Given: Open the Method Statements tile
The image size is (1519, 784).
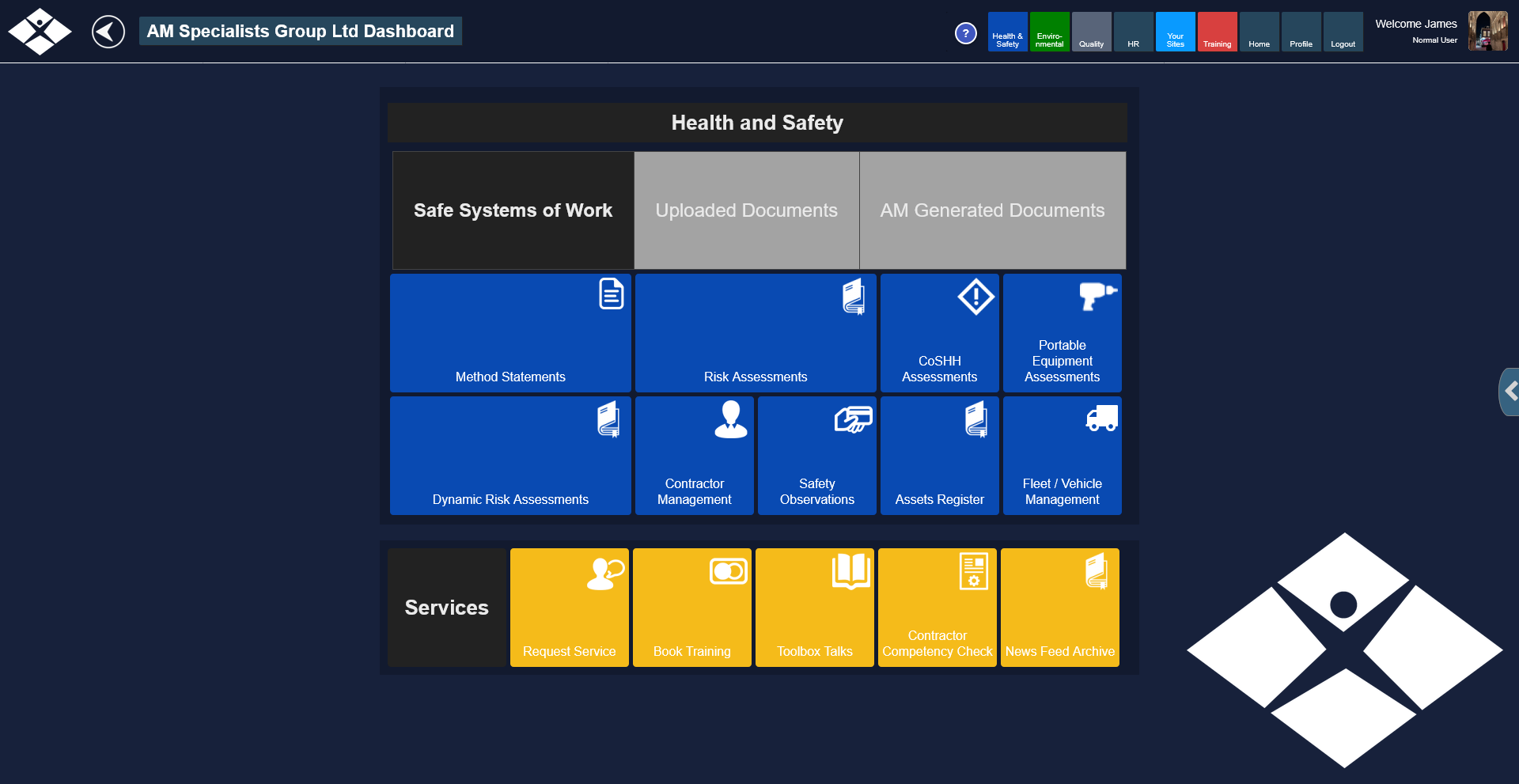Looking at the screenshot, I should pyautogui.click(x=510, y=333).
